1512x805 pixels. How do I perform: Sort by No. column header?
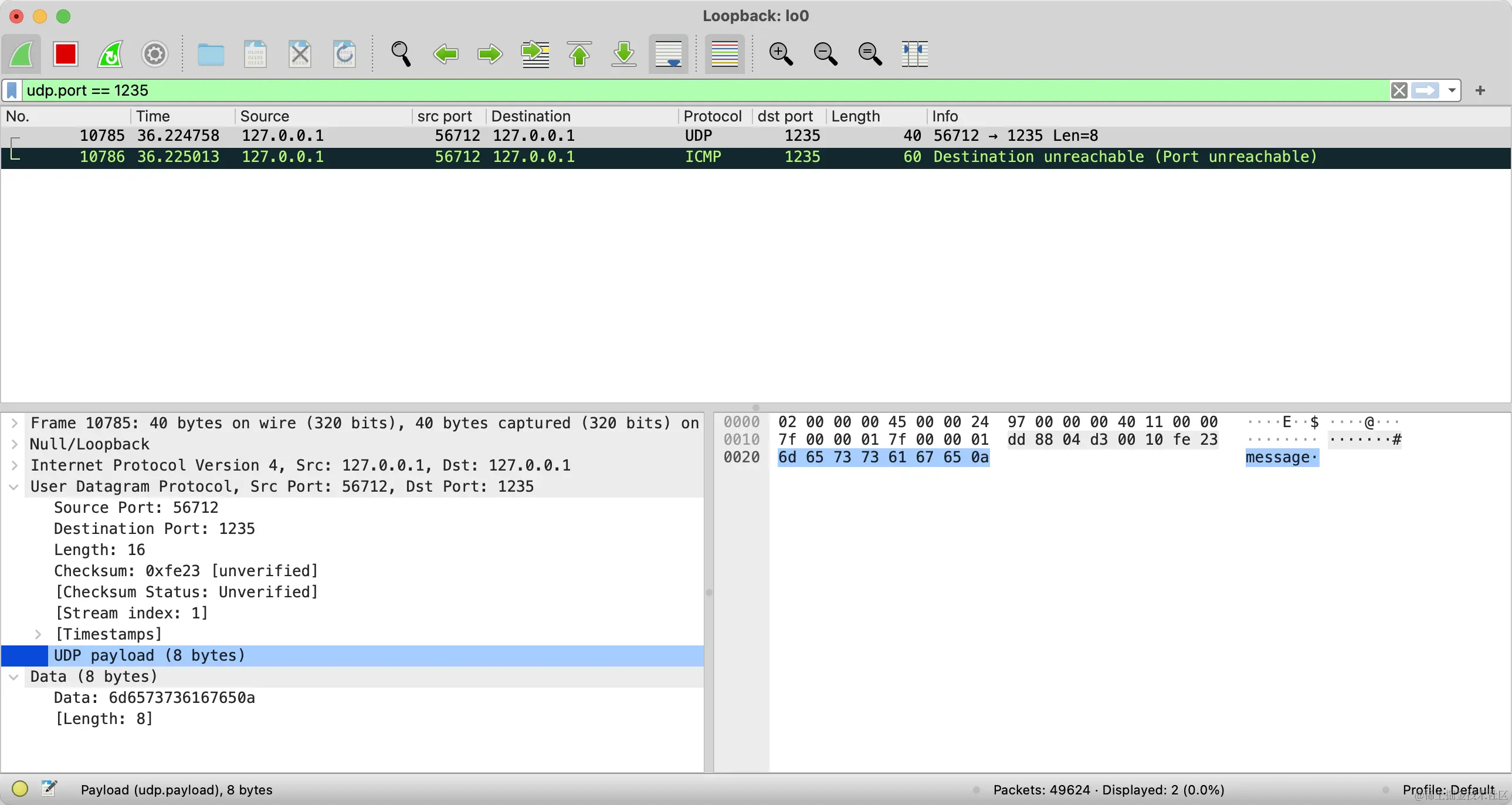click(x=66, y=116)
